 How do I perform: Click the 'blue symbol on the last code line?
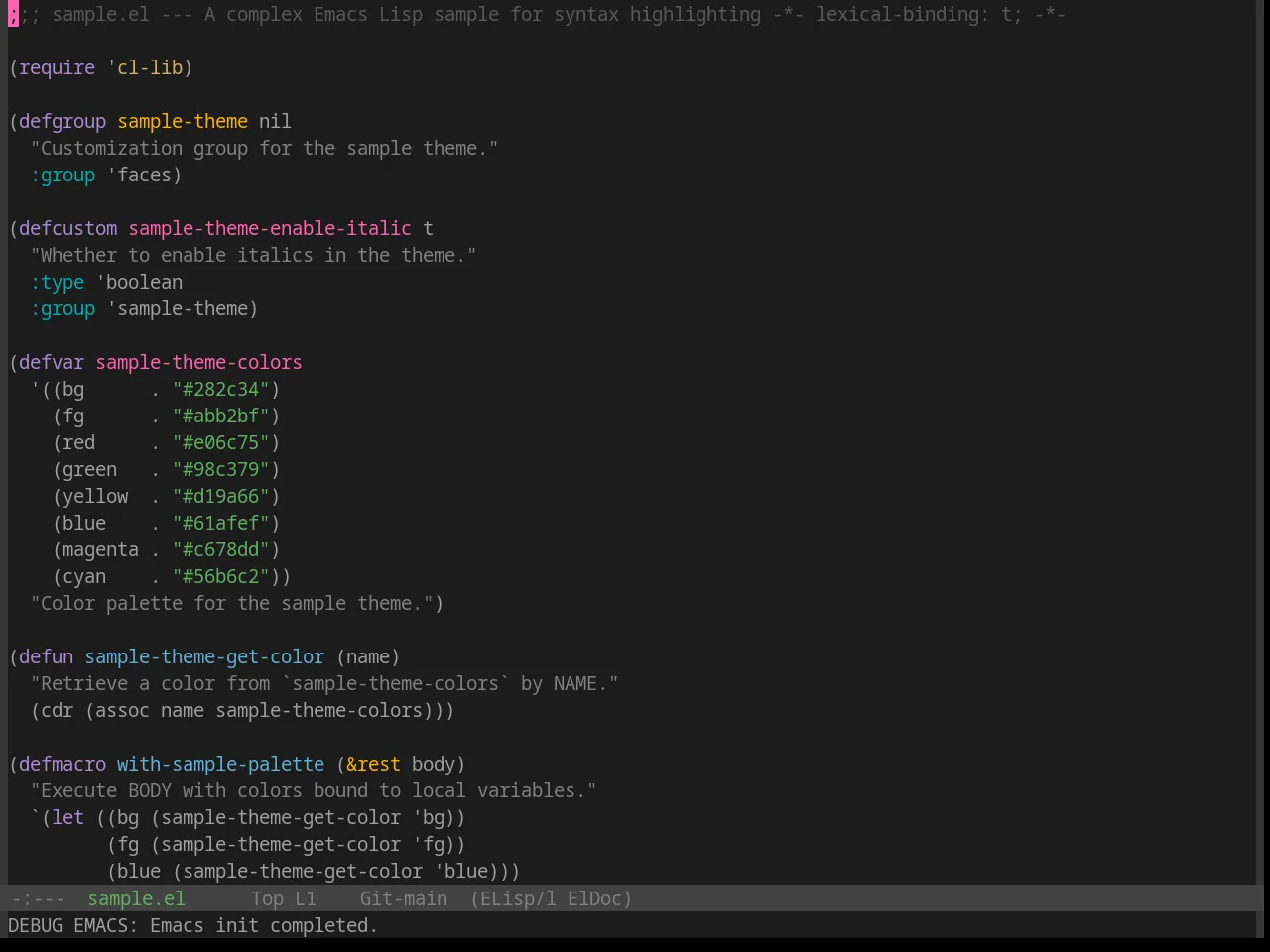(x=460, y=871)
